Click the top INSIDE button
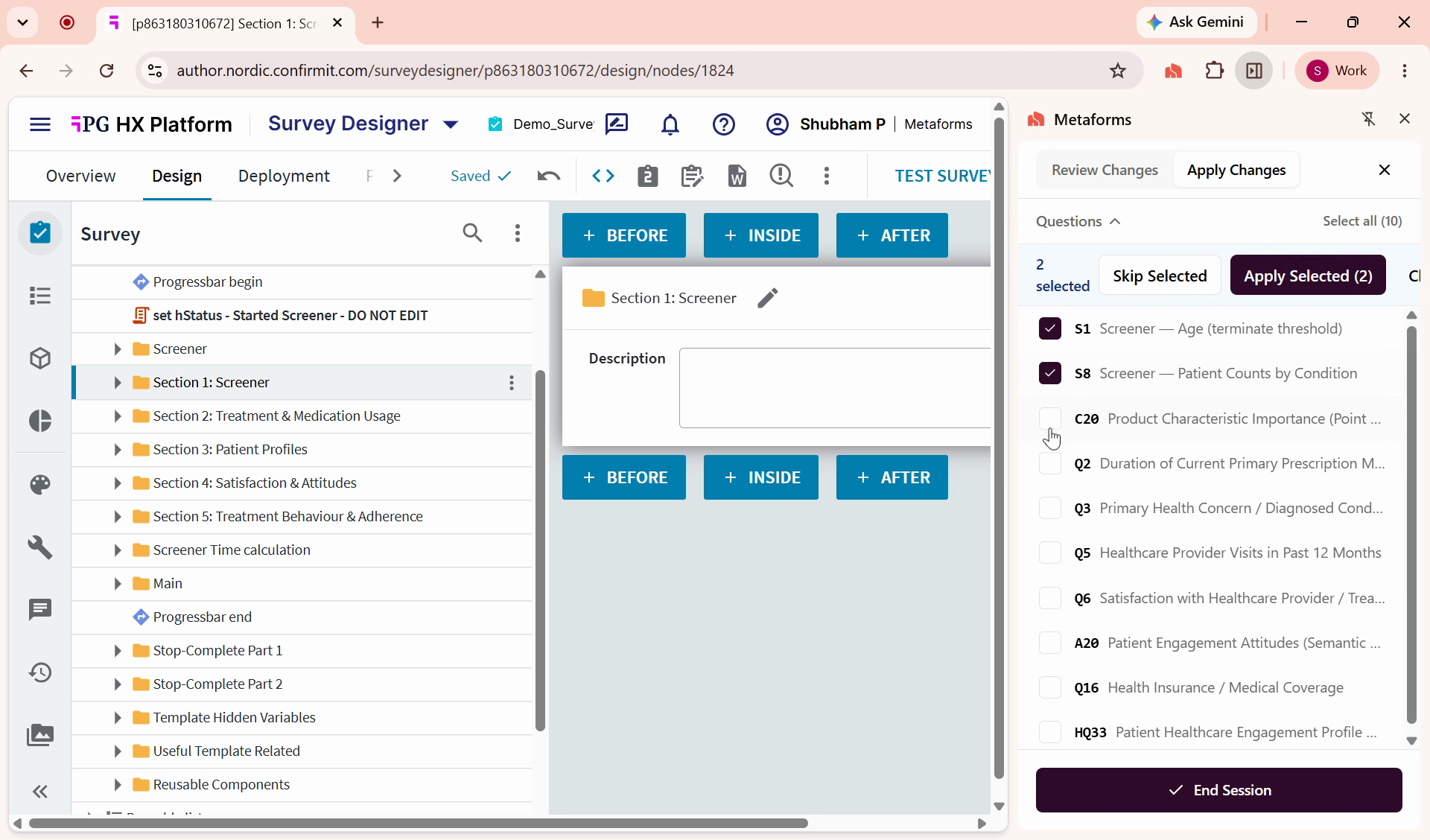 coord(760,235)
